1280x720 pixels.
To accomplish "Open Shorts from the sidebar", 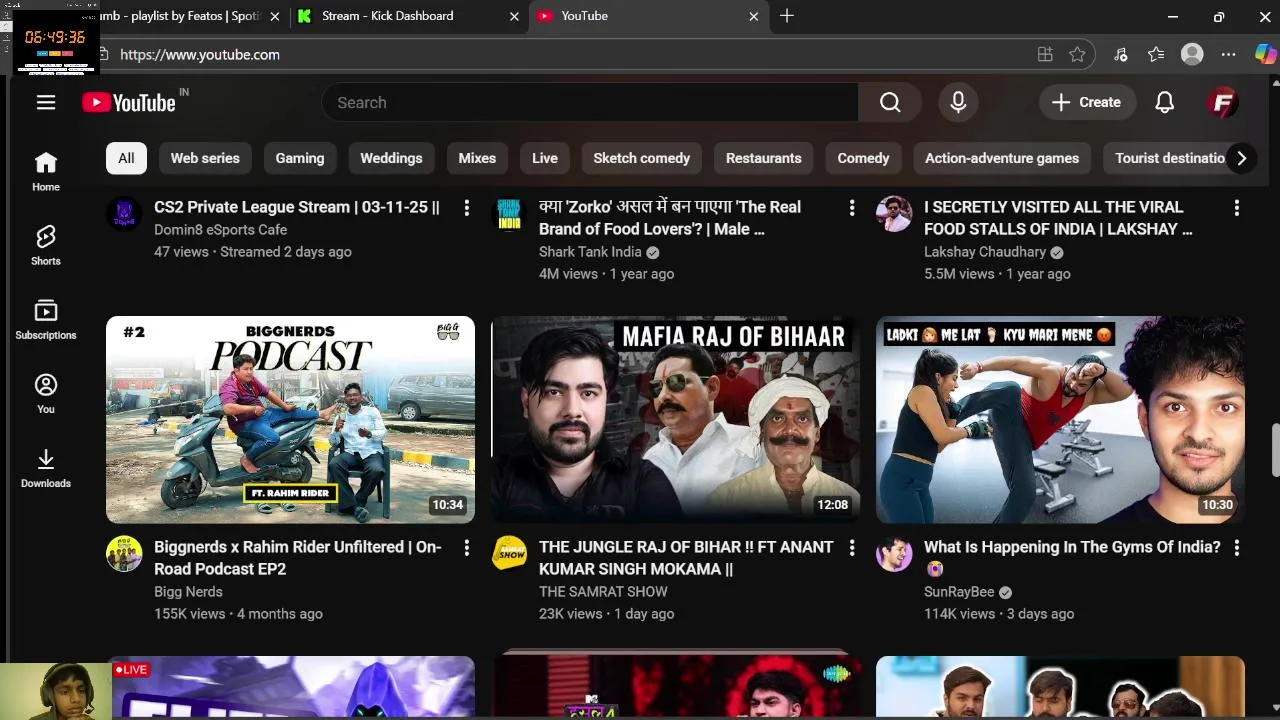I will pyautogui.click(x=46, y=246).
